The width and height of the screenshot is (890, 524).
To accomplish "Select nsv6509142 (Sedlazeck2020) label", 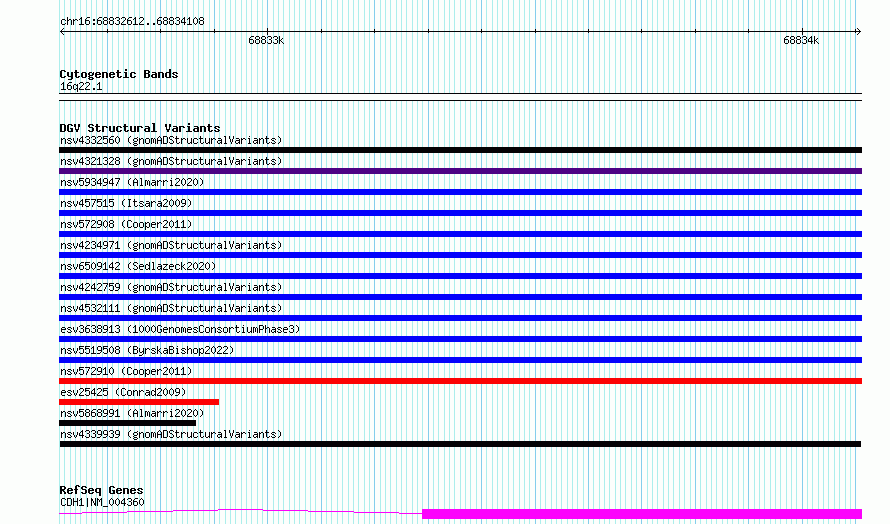I will pyautogui.click(x=138, y=266).
